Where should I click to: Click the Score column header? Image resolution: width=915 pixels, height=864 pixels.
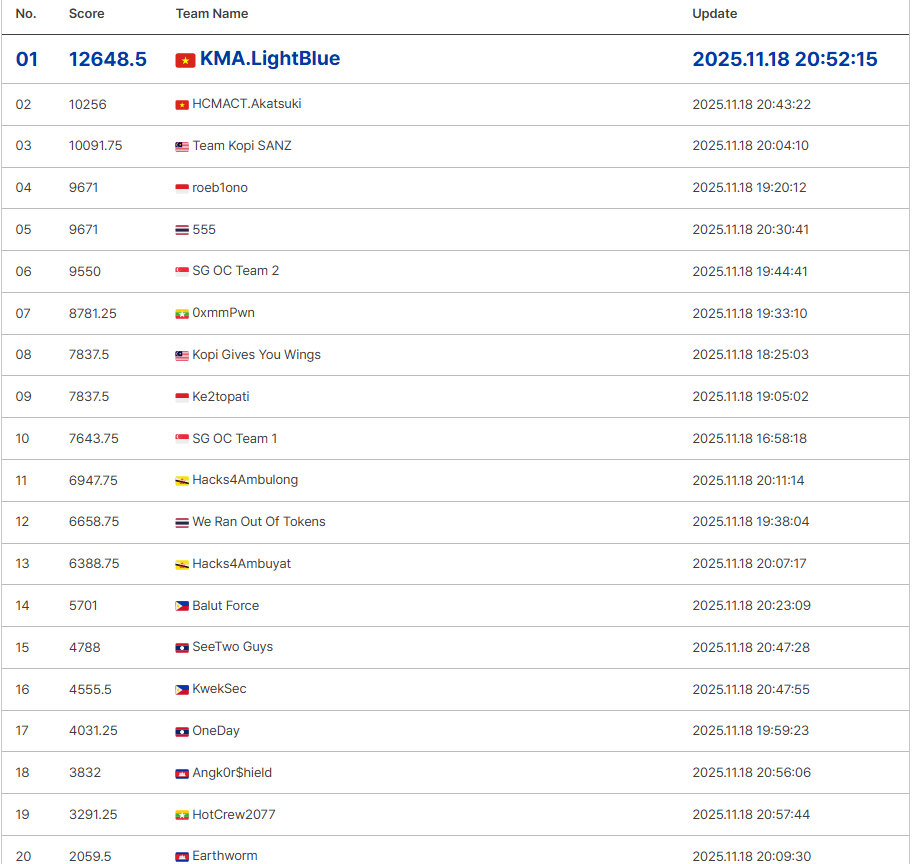coord(86,13)
